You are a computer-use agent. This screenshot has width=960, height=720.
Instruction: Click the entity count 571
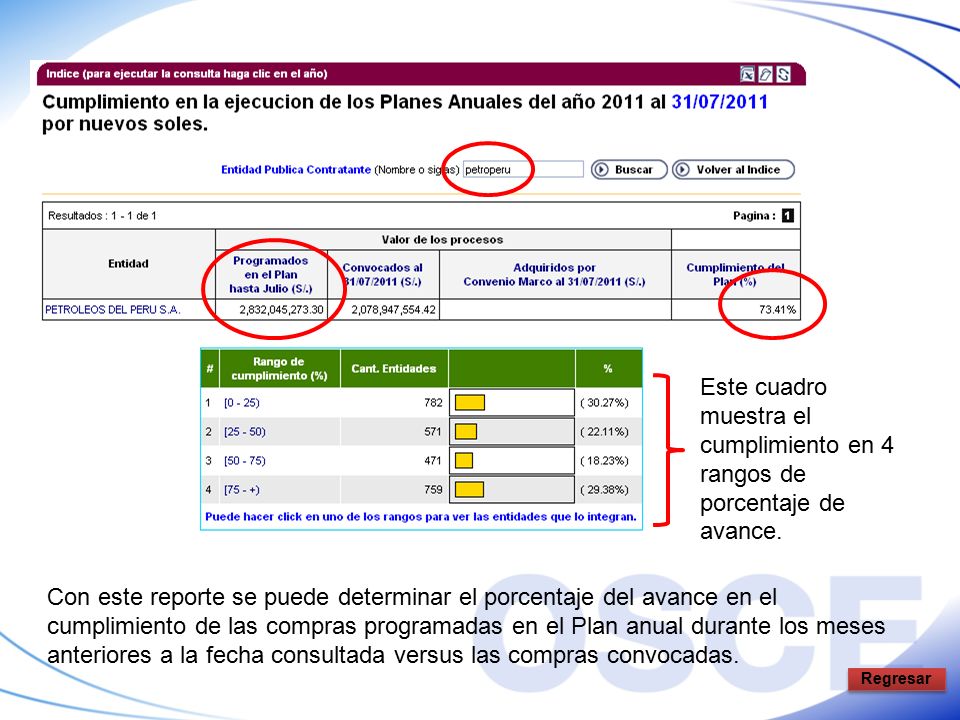tap(433, 432)
